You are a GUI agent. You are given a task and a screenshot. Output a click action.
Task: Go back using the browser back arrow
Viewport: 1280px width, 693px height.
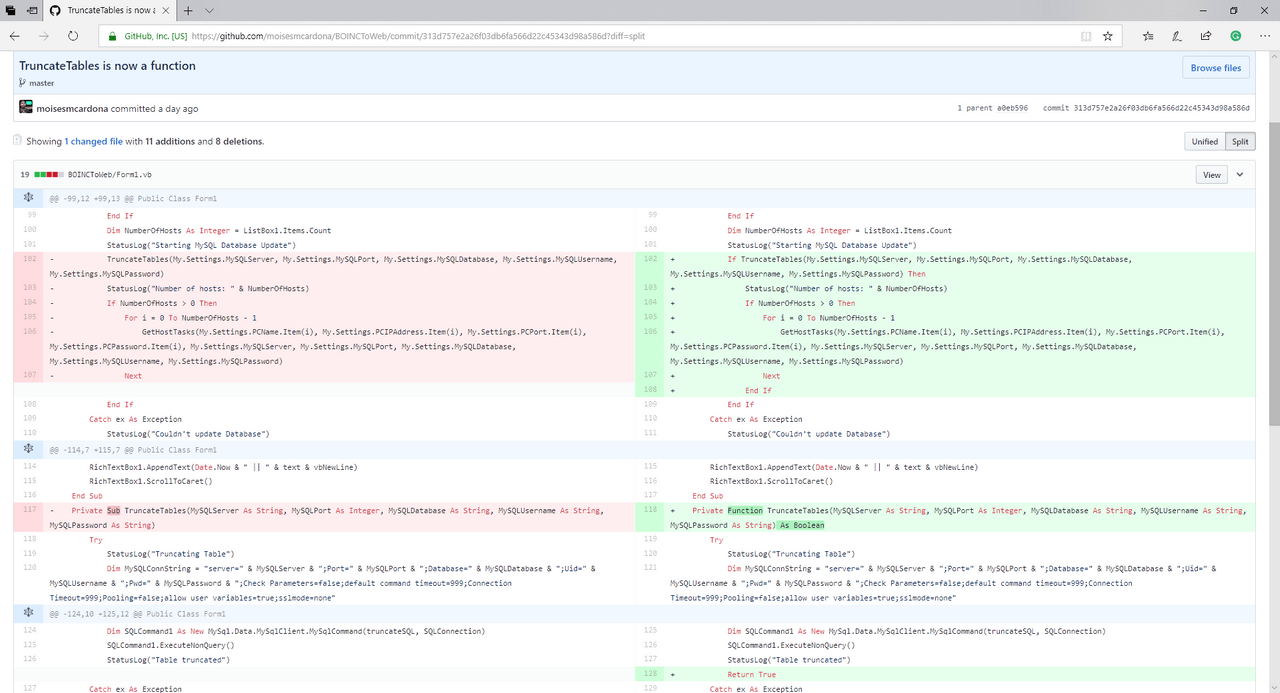pyautogui.click(x=14, y=36)
